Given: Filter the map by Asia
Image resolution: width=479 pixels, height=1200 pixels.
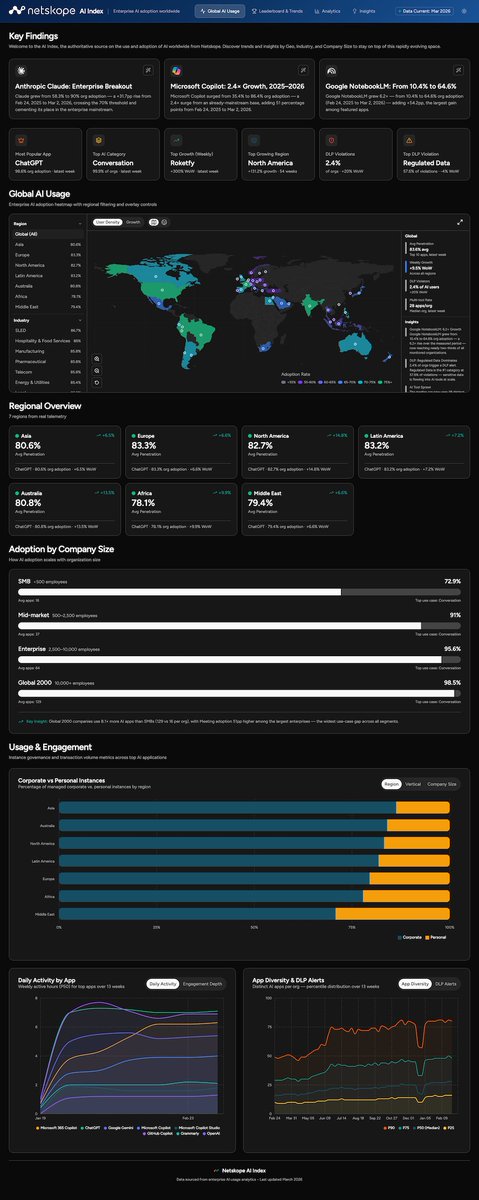Looking at the screenshot, I should click(48, 244).
